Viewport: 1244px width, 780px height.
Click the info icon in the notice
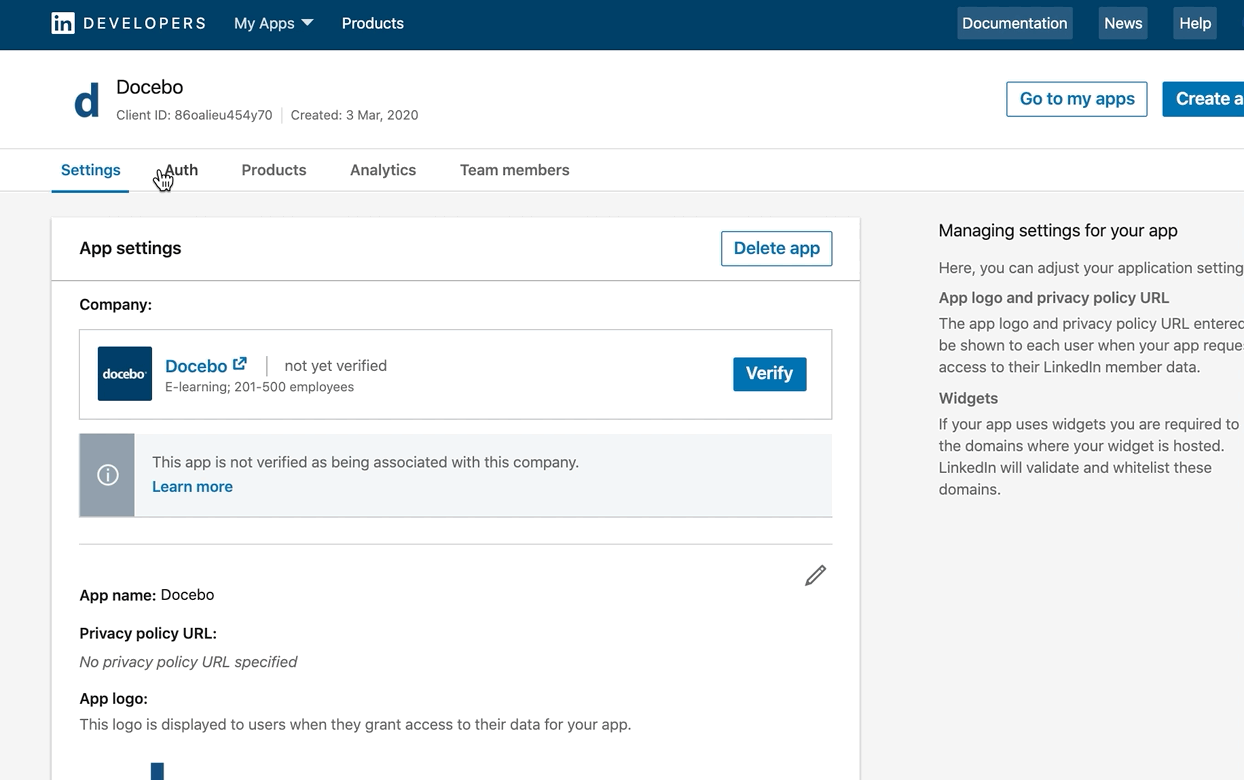[108, 475]
